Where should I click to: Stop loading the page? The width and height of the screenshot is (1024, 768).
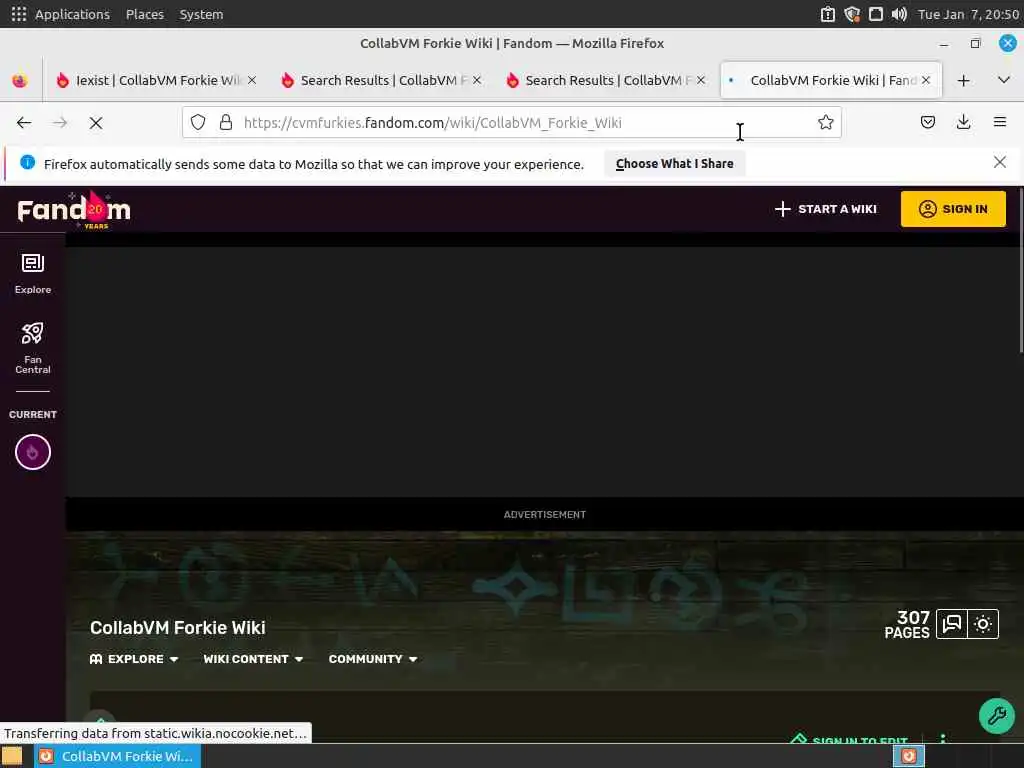[x=96, y=123]
